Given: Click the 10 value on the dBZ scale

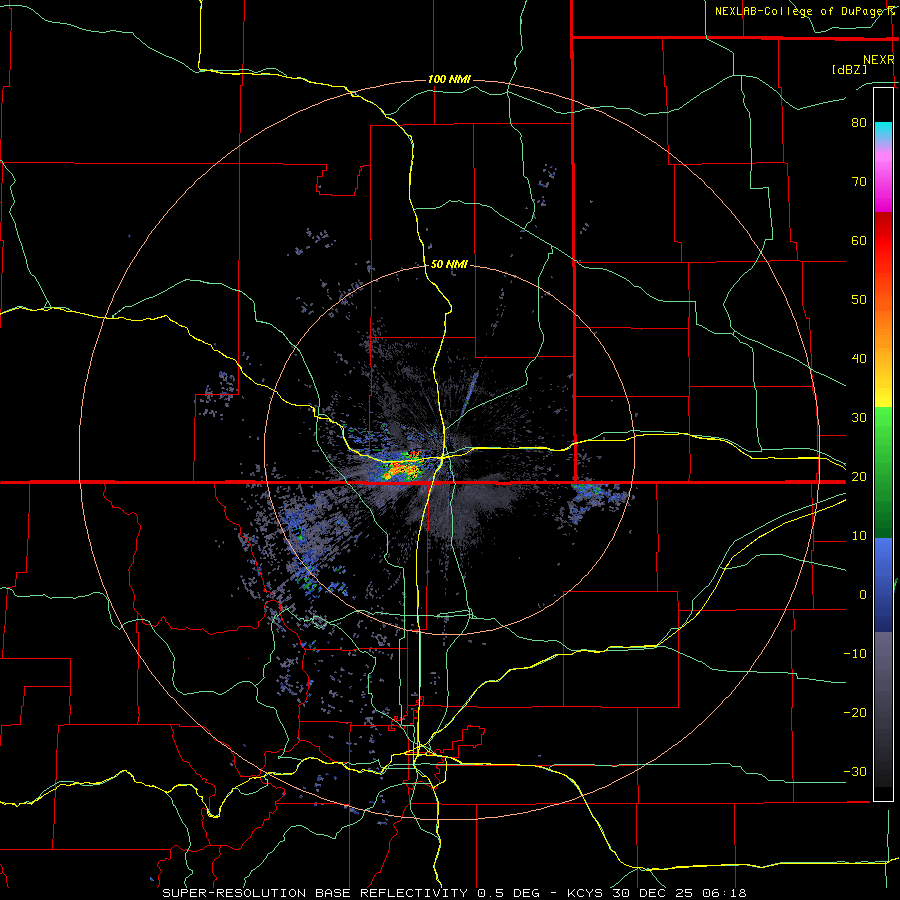Looking at the screenshot, I should tap(859, 536).
